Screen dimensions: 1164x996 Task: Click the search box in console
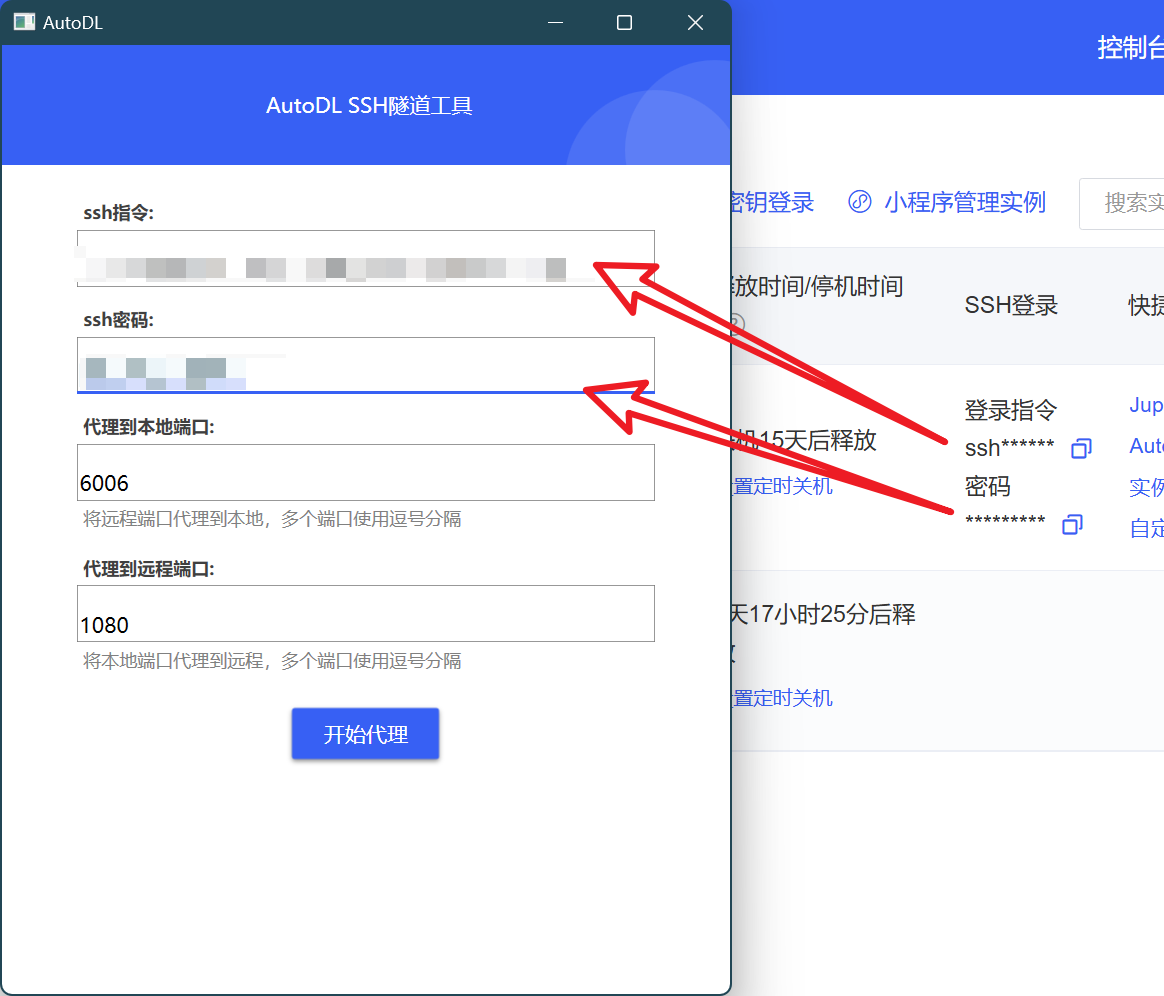tap(1121, 203)
